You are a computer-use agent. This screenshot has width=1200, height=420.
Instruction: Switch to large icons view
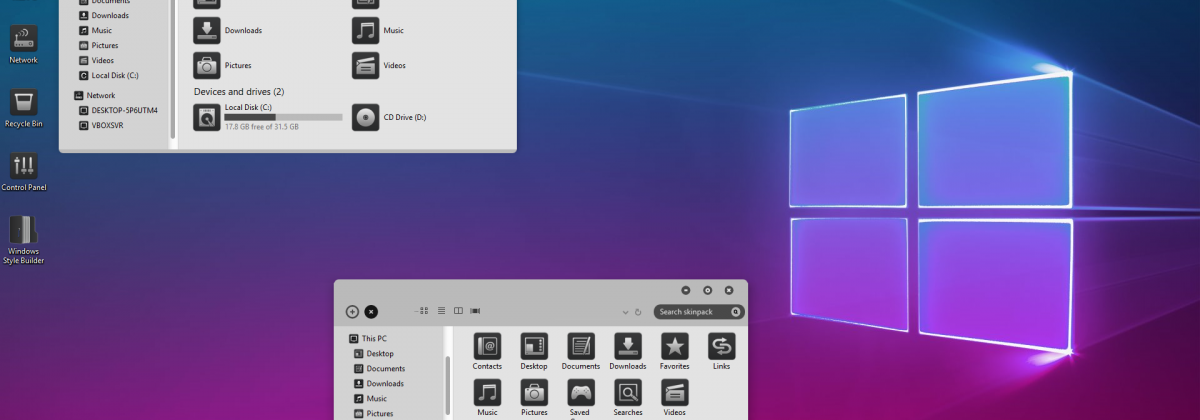pyautogui.click(x=424, y=311)
